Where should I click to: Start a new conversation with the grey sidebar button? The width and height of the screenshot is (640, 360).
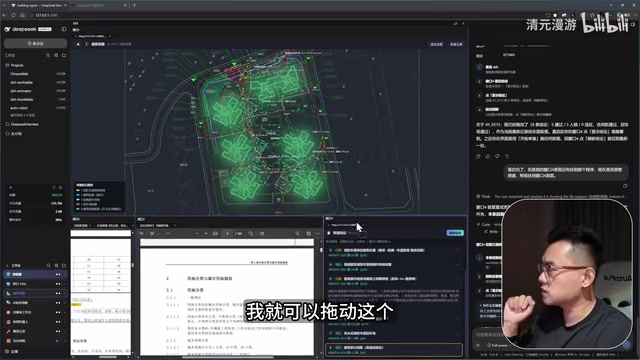[x=36, y=43]
